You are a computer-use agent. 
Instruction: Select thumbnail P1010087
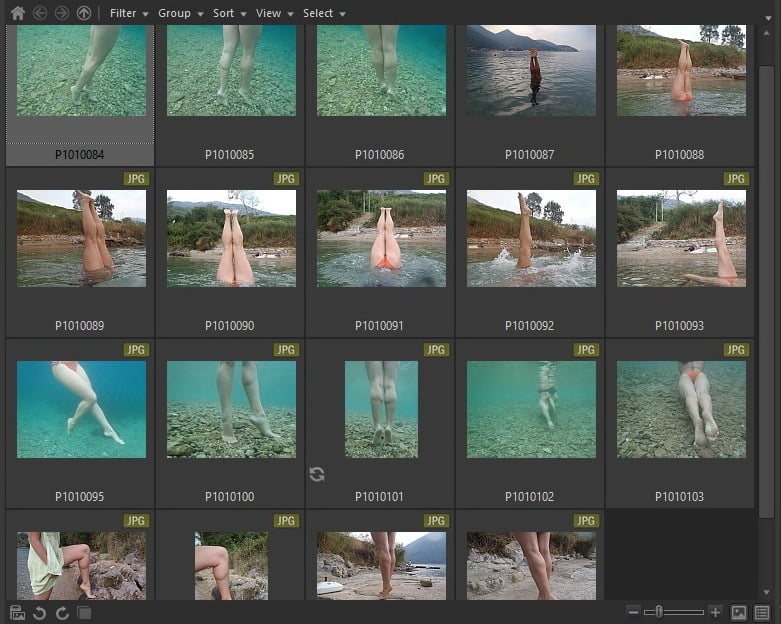pos(531,70)
